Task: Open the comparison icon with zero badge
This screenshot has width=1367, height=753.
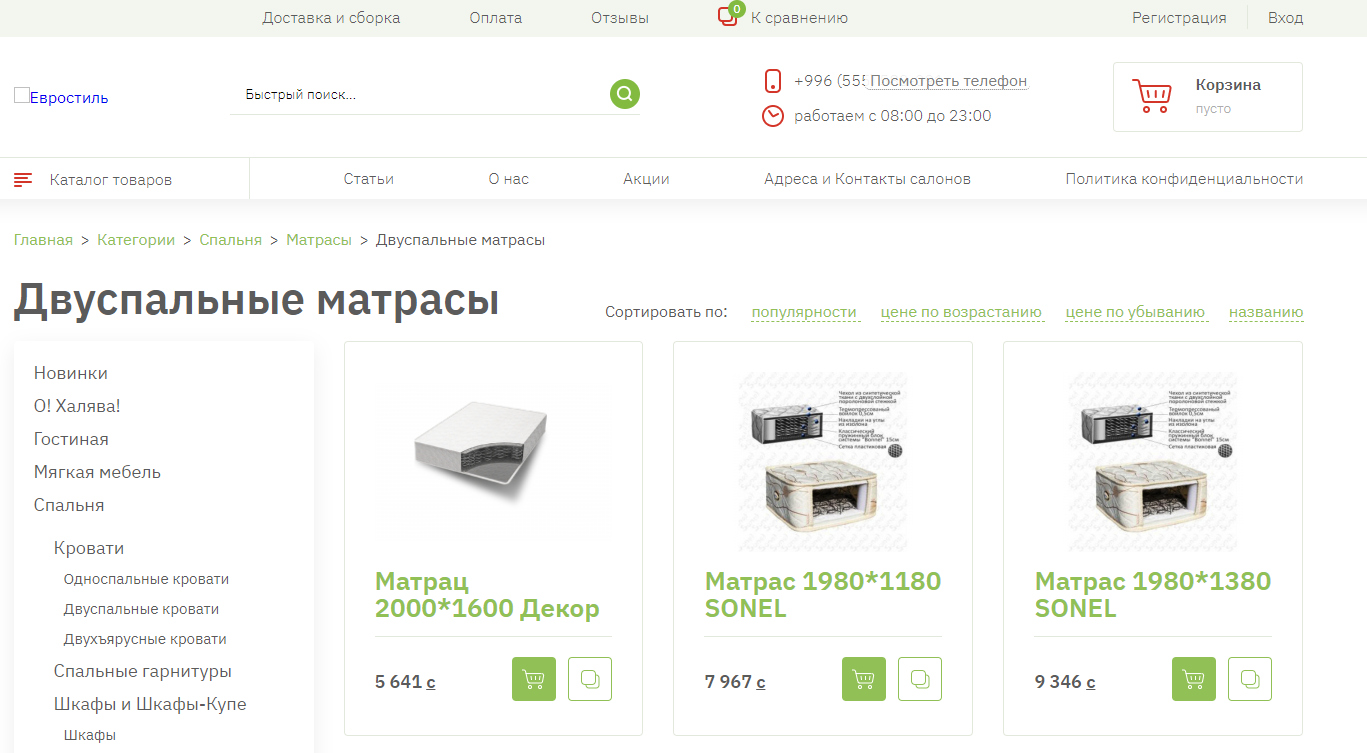Action: pyautogui.click(x=730, y=15)
